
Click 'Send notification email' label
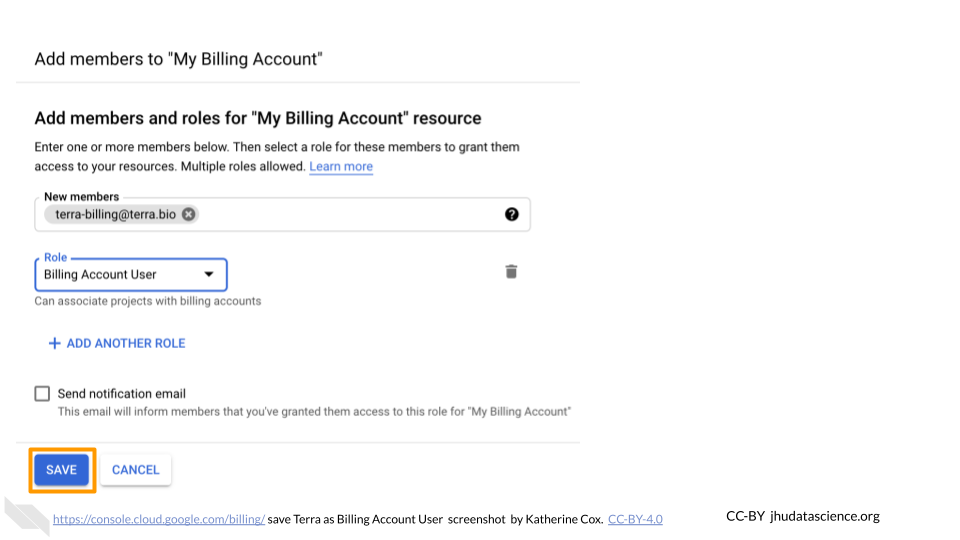122,394
